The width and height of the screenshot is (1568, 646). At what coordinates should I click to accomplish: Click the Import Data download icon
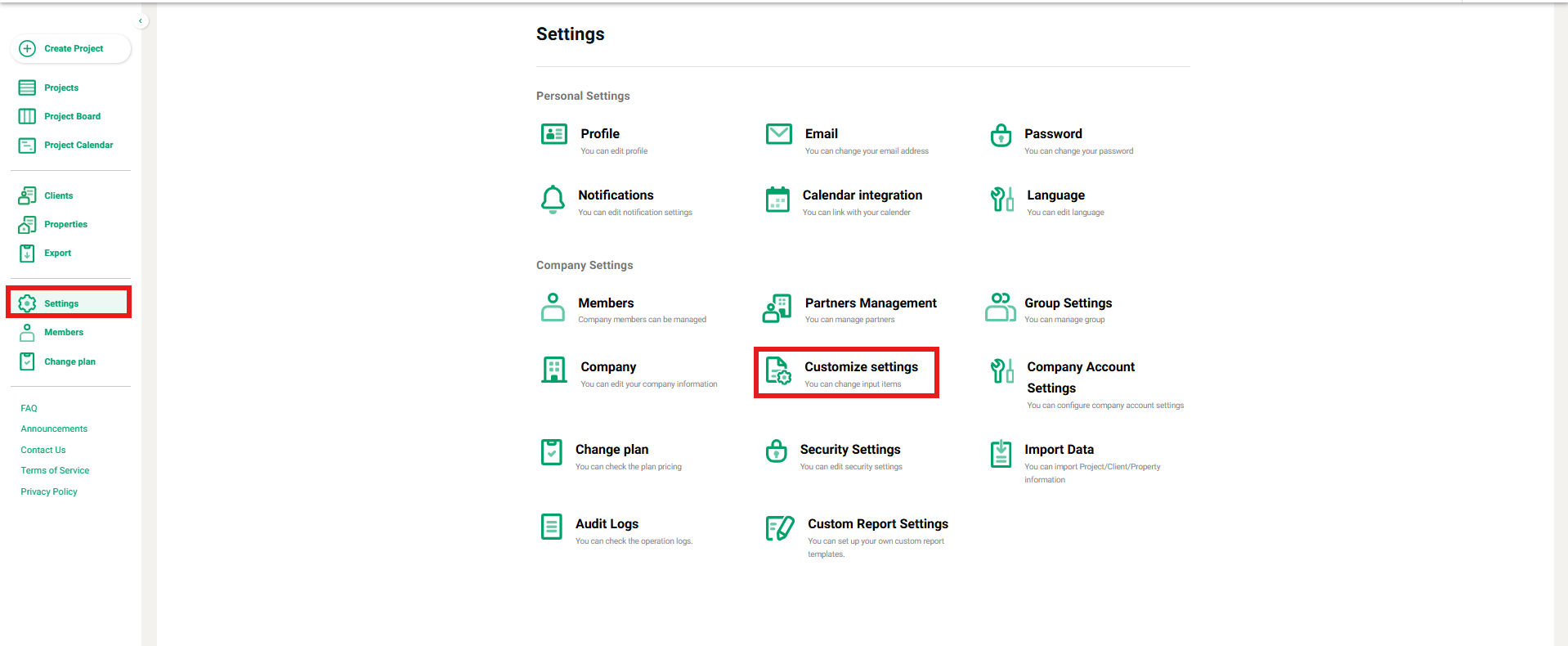tap(1001, 453)
